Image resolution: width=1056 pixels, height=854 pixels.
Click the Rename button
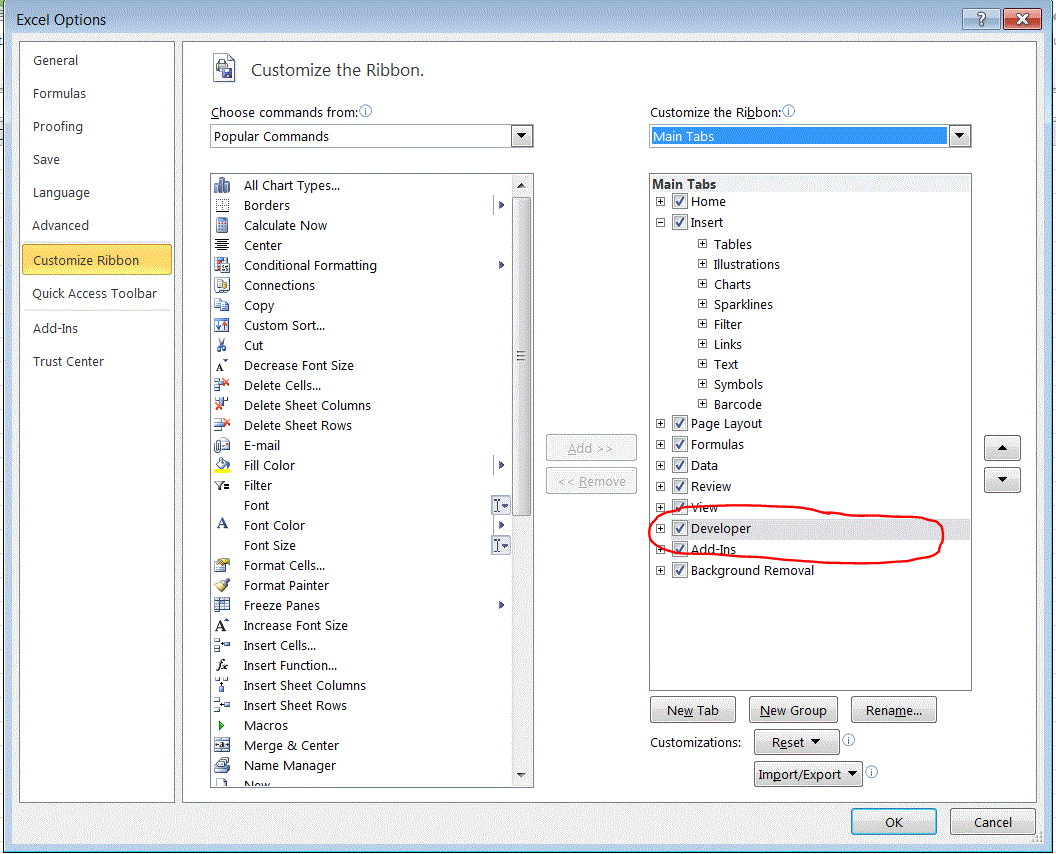click(x=893, y=710)
